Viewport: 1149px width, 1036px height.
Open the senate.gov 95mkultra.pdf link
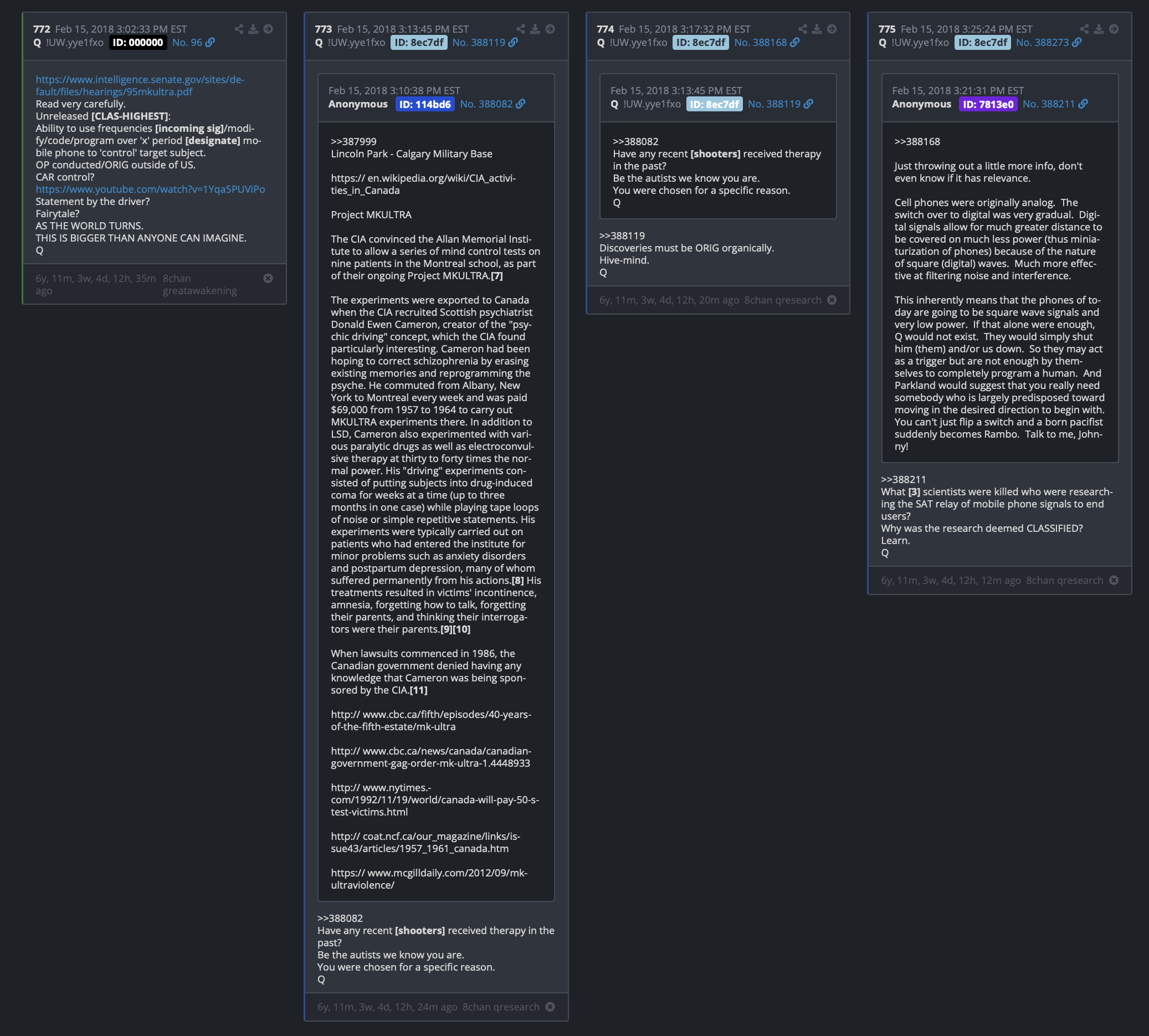point(140,85)
